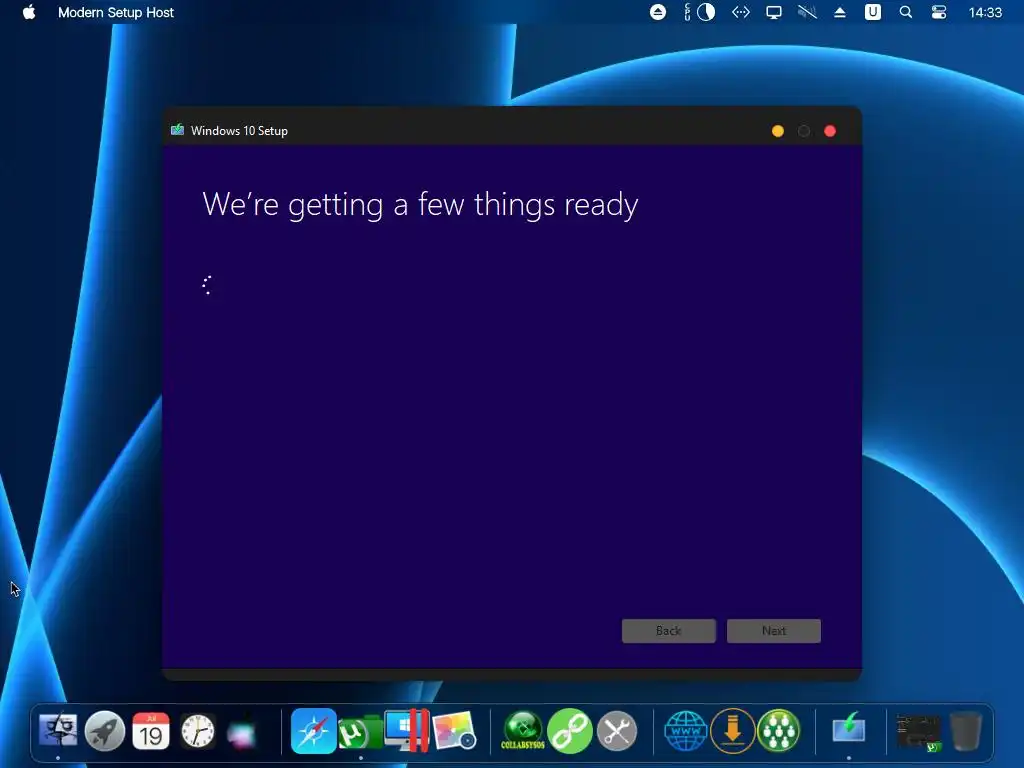Launch Safari compass from the dock
Image resolution: width=1024 pixels, height=768 pixels.
[x=313, y=731]
